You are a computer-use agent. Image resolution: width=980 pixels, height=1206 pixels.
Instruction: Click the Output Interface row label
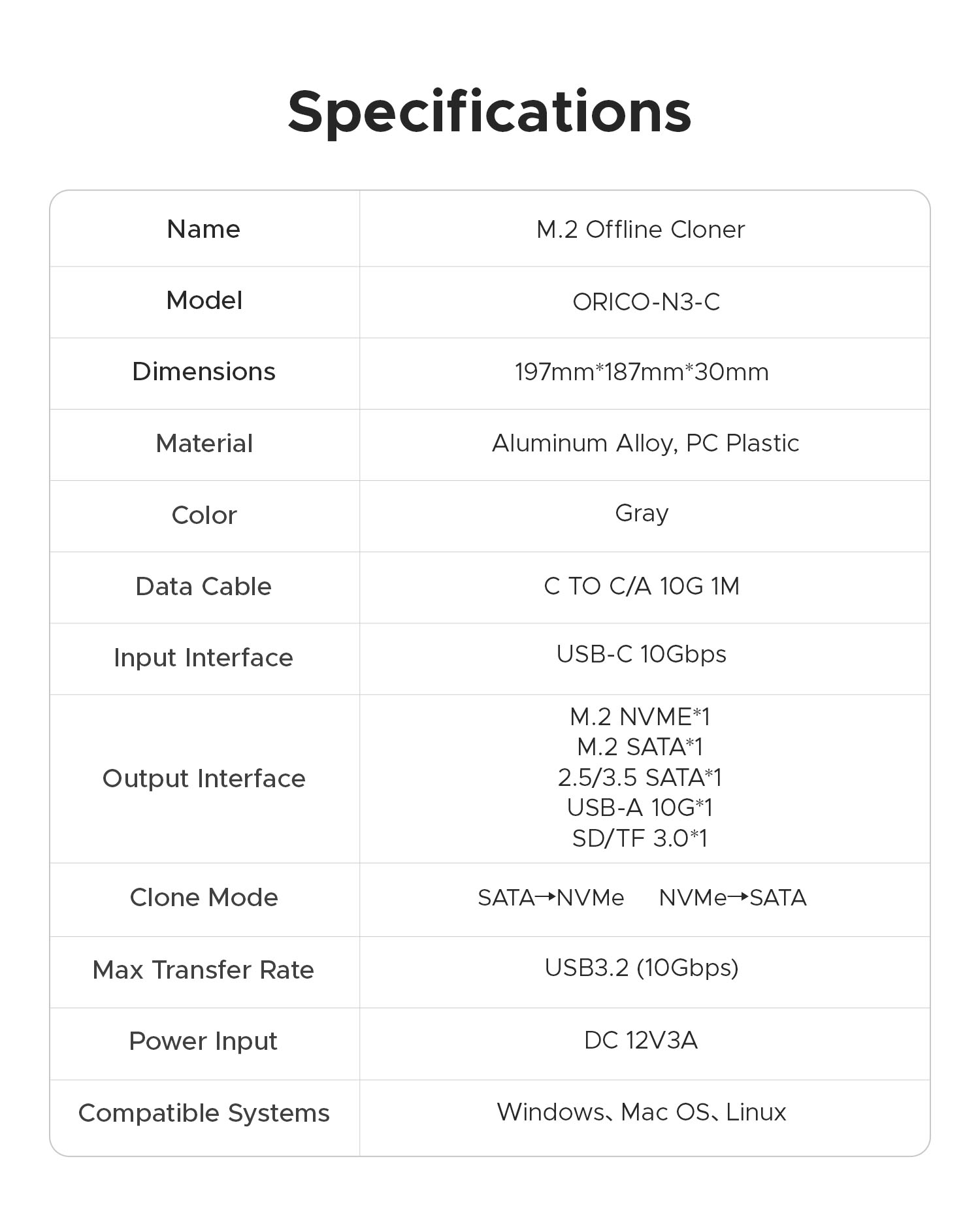[204, 779]
